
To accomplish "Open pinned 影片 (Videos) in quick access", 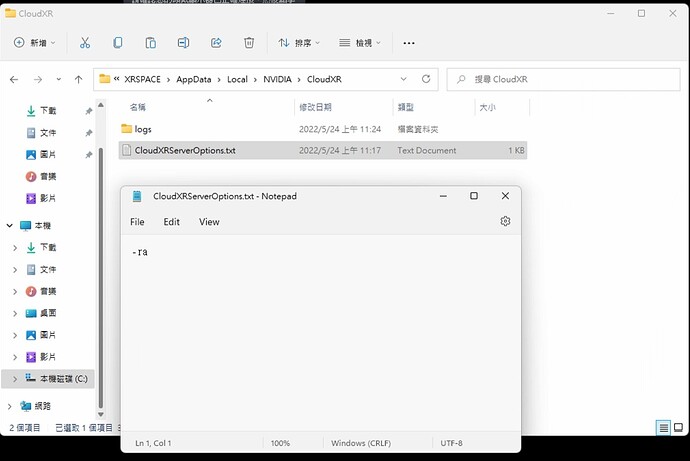I will (42, 198).
